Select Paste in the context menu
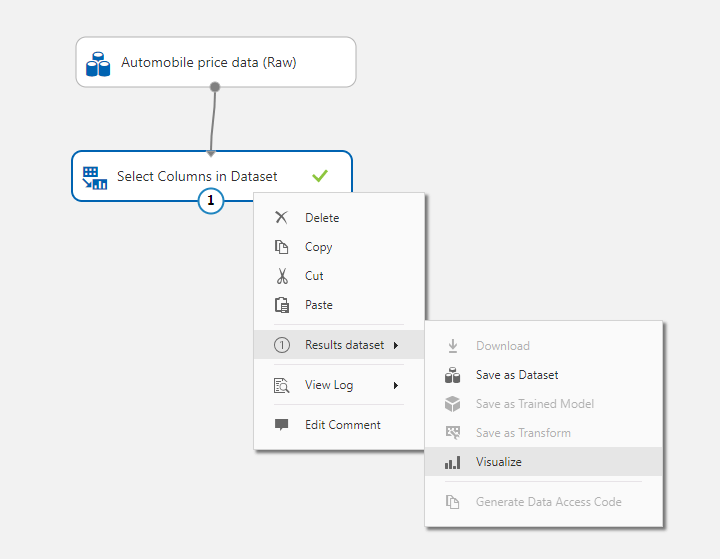 point(339,305)
